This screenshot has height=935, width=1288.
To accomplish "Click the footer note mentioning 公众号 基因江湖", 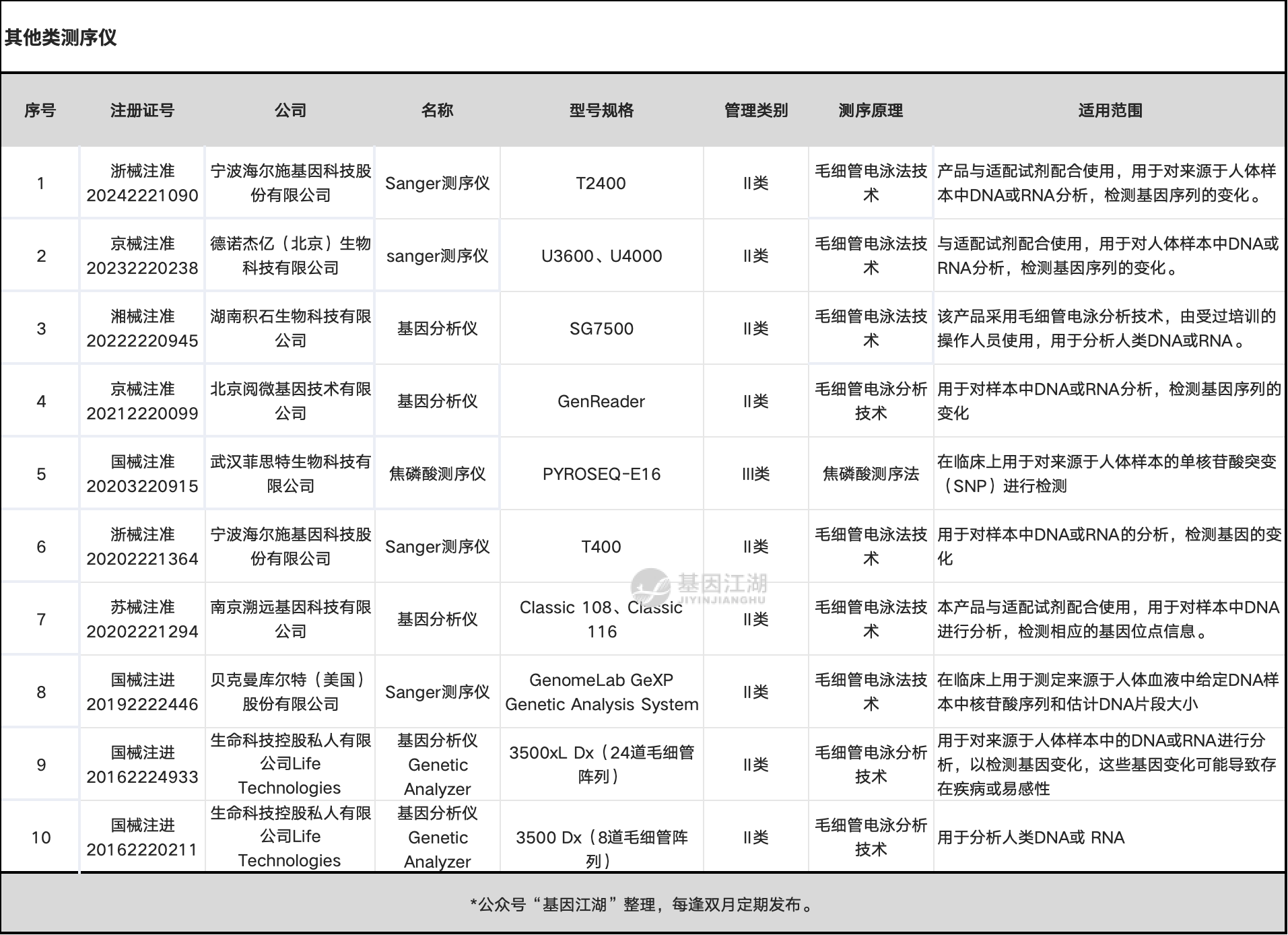I will coord(643,904).
